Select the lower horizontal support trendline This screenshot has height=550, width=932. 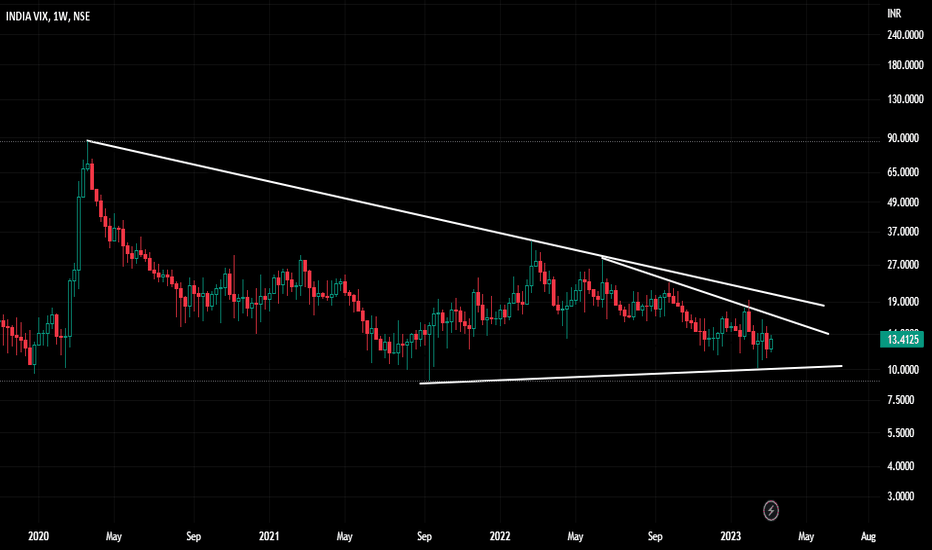[x=630, y=375]
